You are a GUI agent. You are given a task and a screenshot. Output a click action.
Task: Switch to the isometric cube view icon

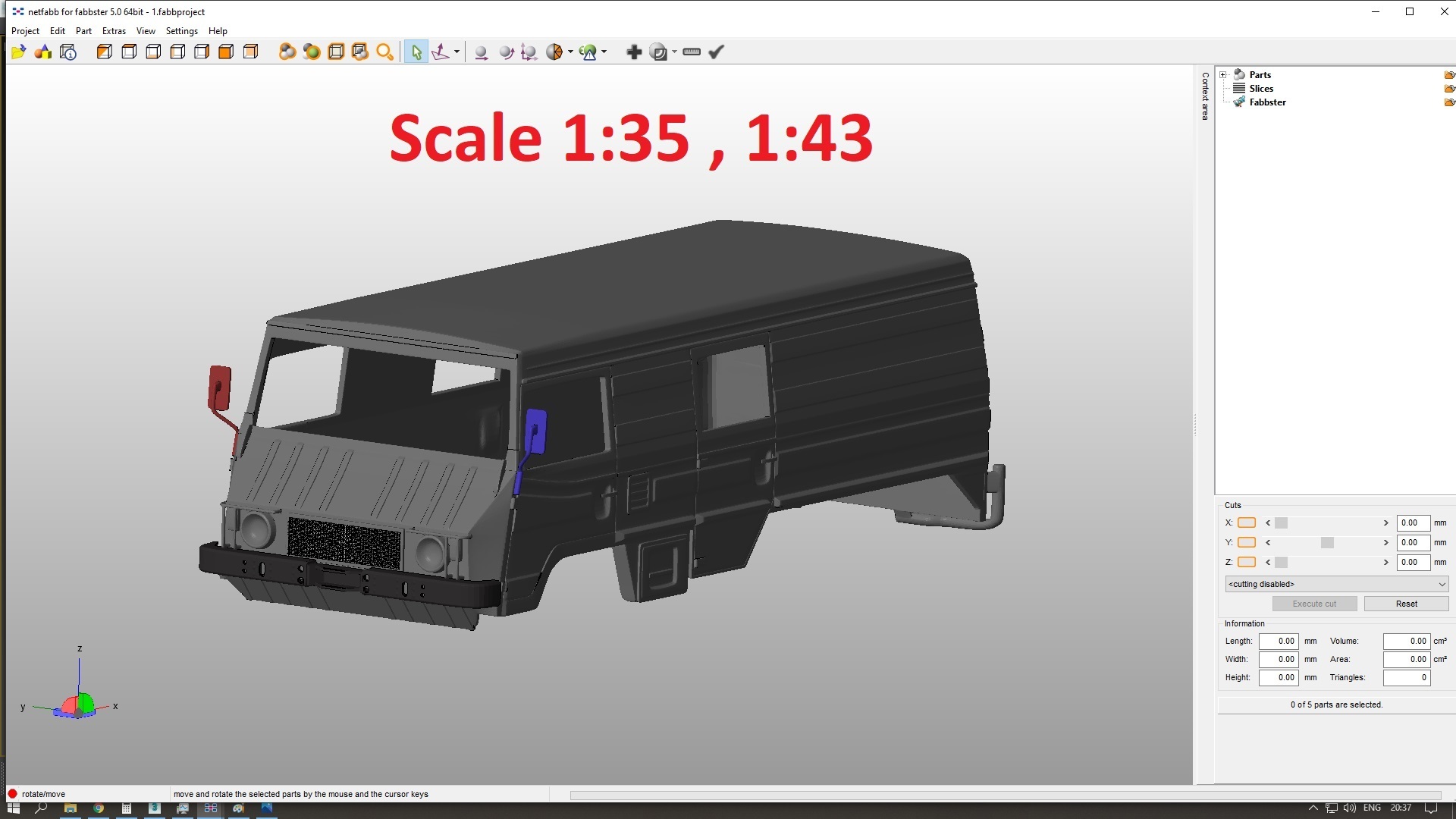(x=104, y=52)
